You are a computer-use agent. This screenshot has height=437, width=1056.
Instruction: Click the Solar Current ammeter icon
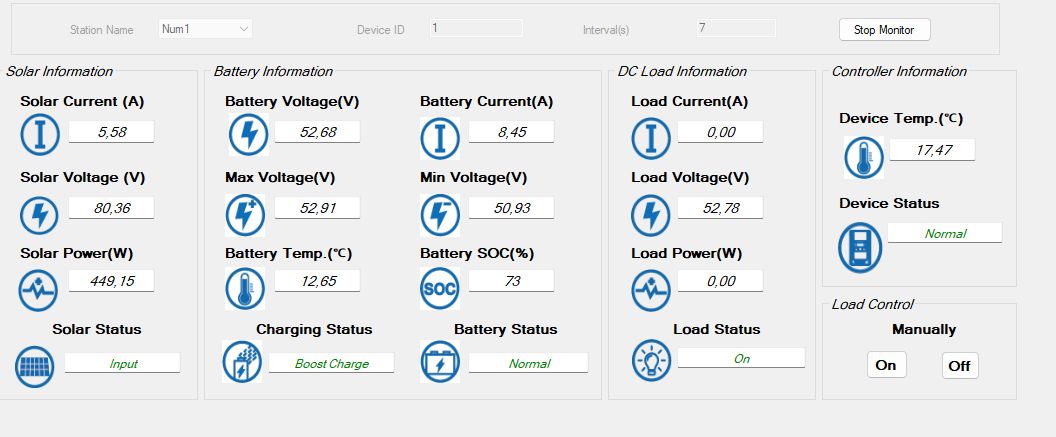[40, 133]
